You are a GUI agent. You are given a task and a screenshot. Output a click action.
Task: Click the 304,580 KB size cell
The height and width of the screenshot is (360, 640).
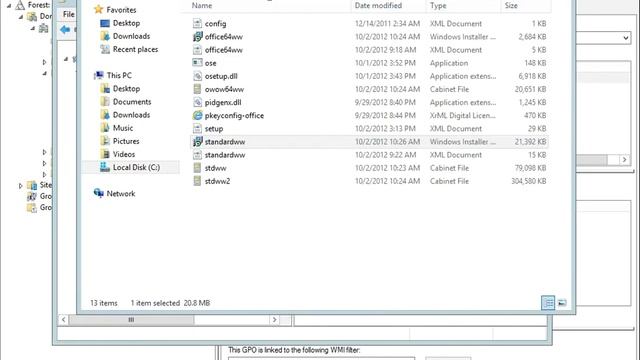pyautogui.click(x=529, y=181)
